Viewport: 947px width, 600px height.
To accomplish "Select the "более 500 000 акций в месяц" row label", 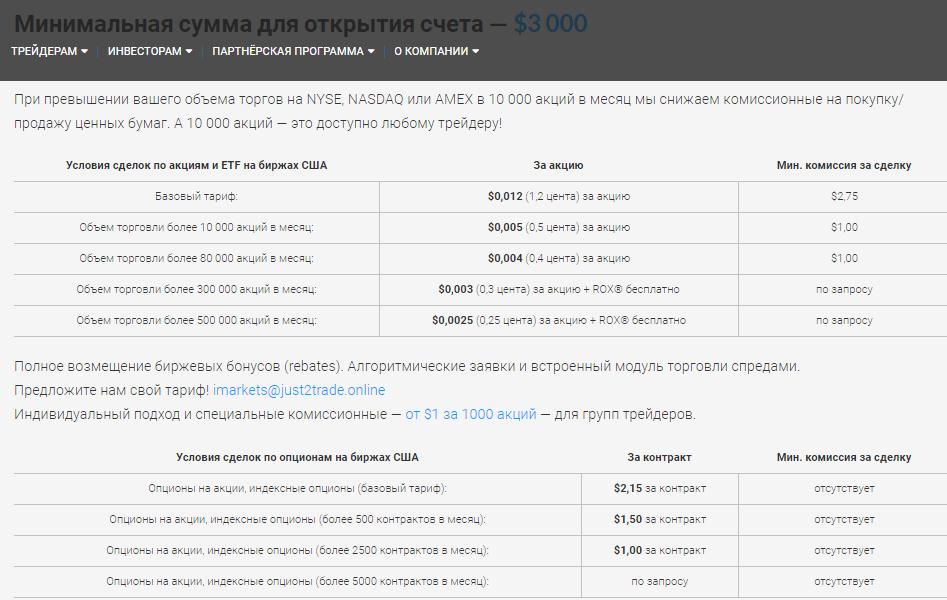I will [196, 321].
